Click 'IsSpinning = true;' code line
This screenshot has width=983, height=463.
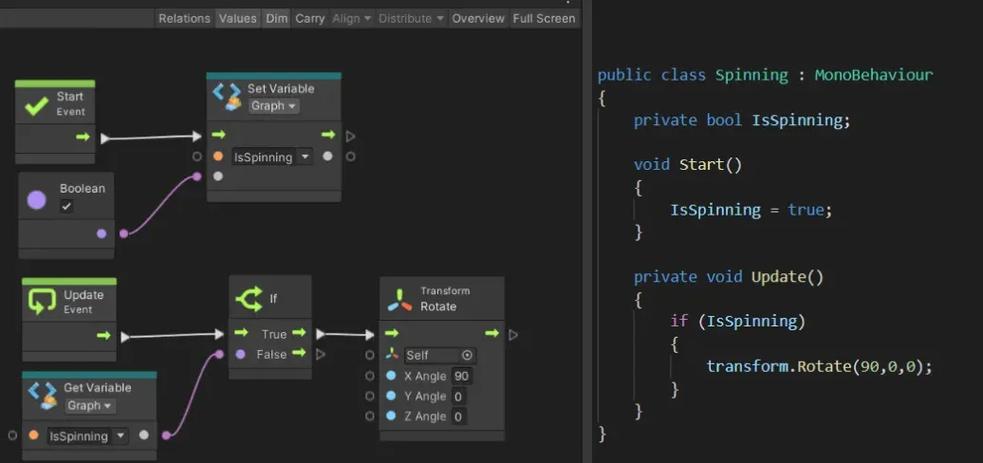(751, 209)
